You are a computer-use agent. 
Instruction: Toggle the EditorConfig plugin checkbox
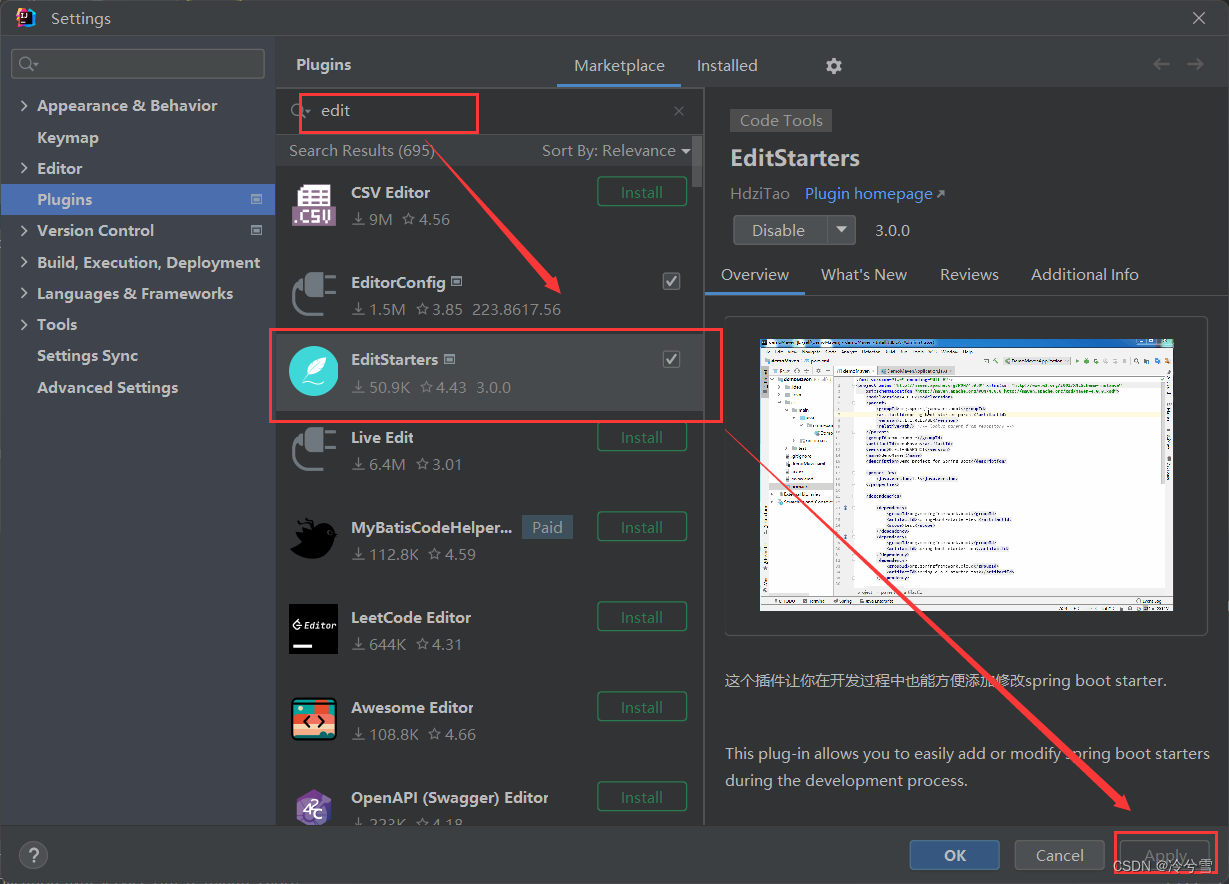[672, 282]
